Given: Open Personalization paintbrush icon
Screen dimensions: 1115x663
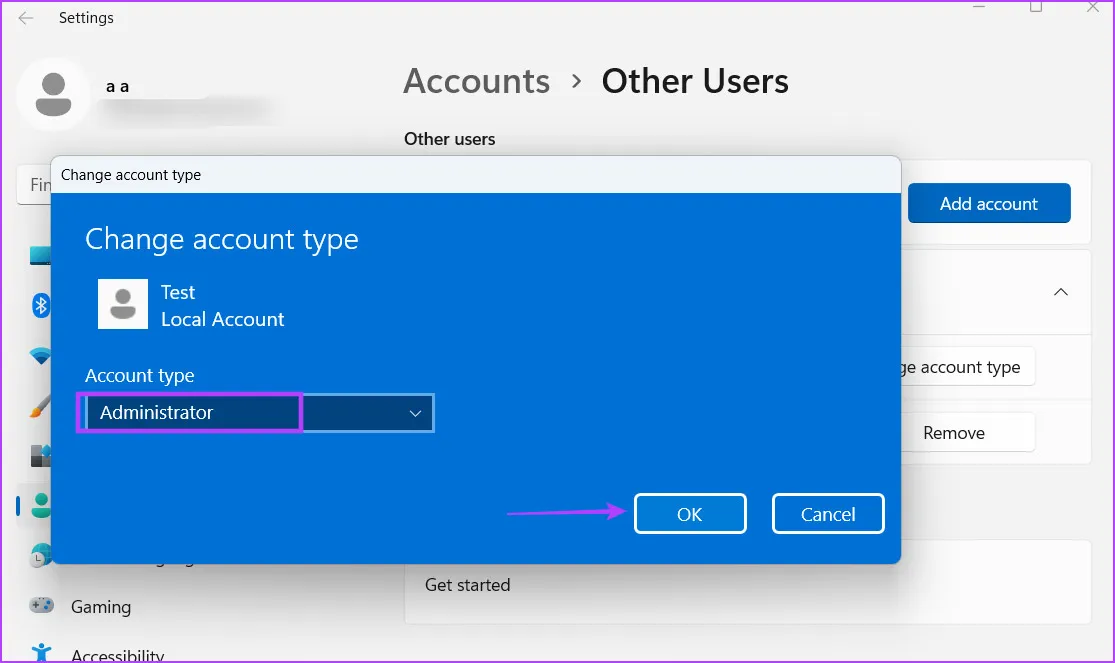Looking at the screenshot, I should (x=41, y=406).
